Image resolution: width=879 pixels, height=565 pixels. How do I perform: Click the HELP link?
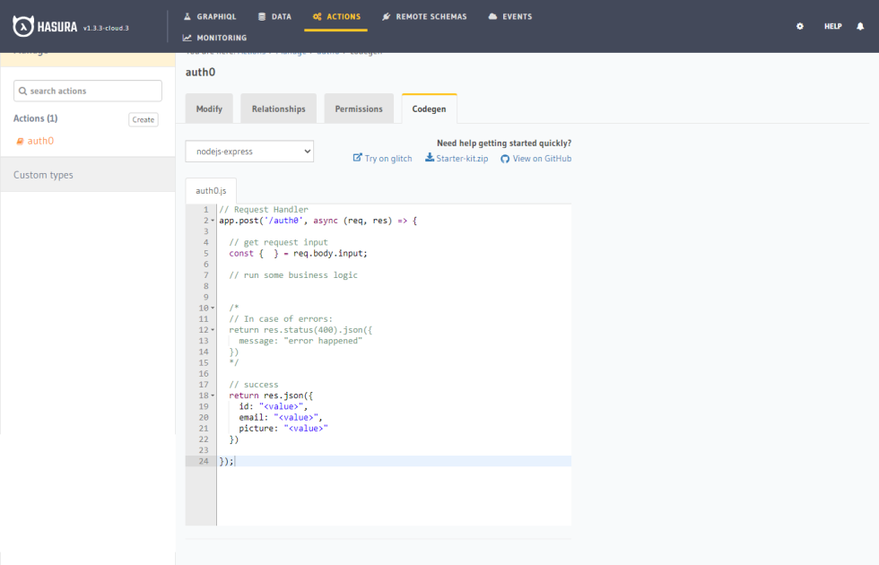tap(833, 26)
